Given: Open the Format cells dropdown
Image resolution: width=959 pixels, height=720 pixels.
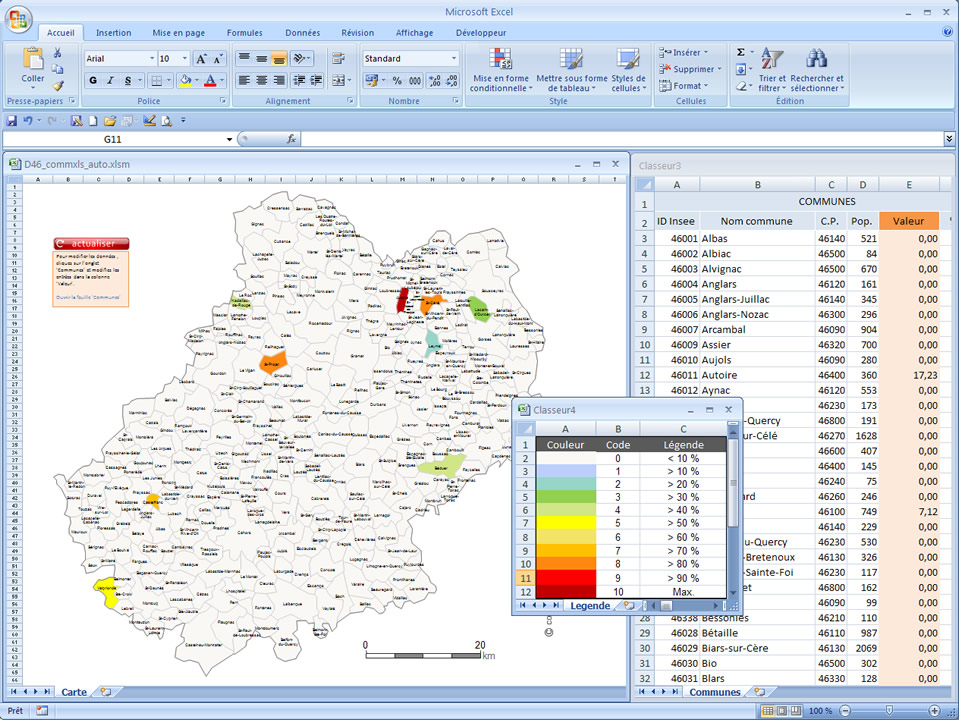Looking at the screenshot, I should pyautogui.click(x=683, y=86).
